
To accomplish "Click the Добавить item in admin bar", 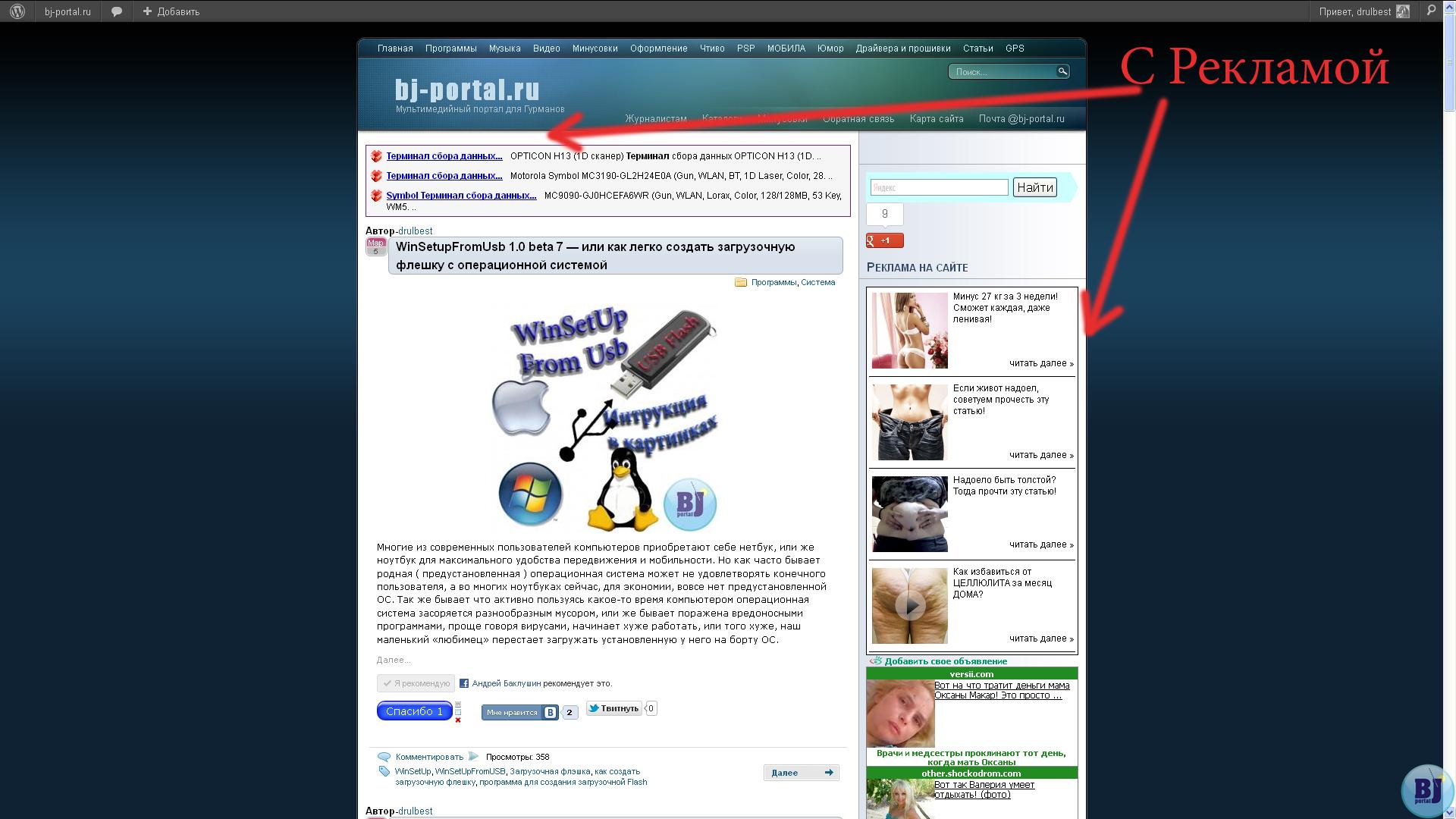I will [171, 11].
